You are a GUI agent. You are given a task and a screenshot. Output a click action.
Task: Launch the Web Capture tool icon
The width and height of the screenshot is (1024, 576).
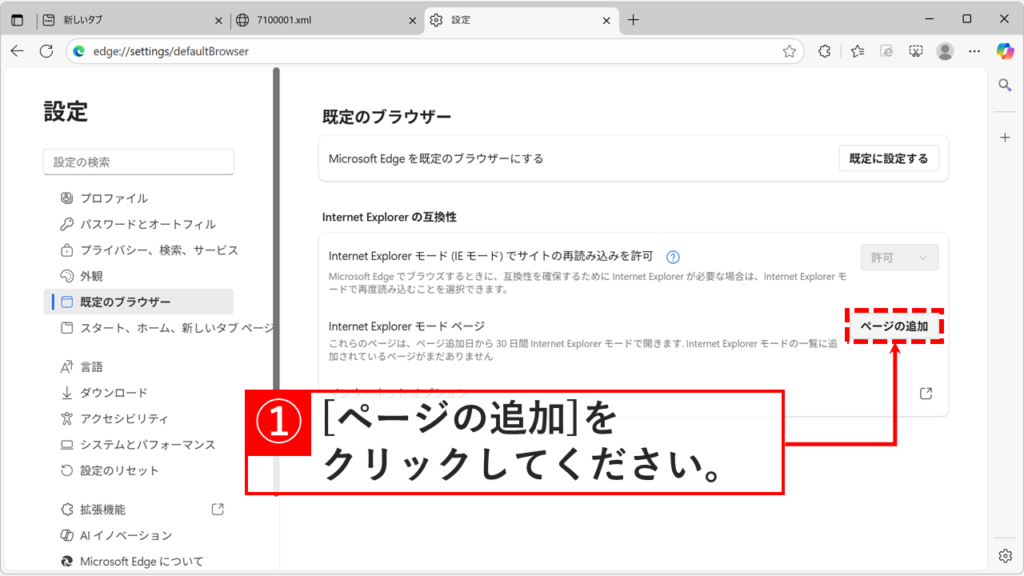click(915, 51)
